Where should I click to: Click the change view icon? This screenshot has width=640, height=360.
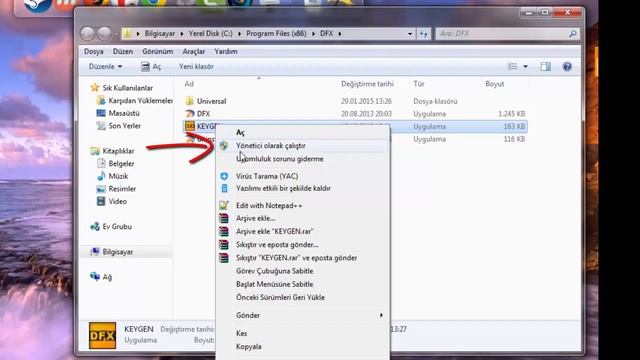point(512,67)
